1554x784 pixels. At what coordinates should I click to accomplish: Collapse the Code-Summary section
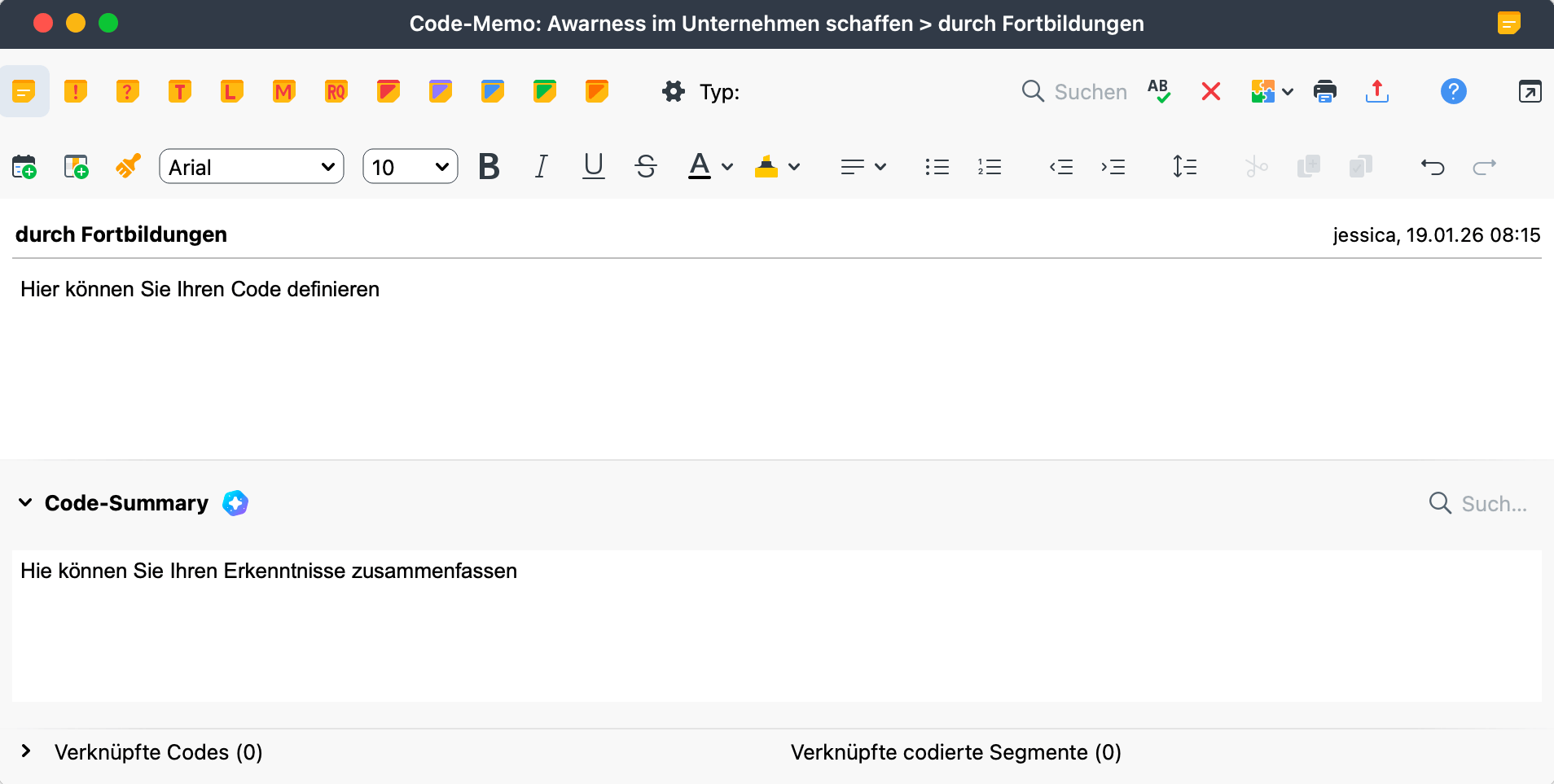(x=24, y=502)
